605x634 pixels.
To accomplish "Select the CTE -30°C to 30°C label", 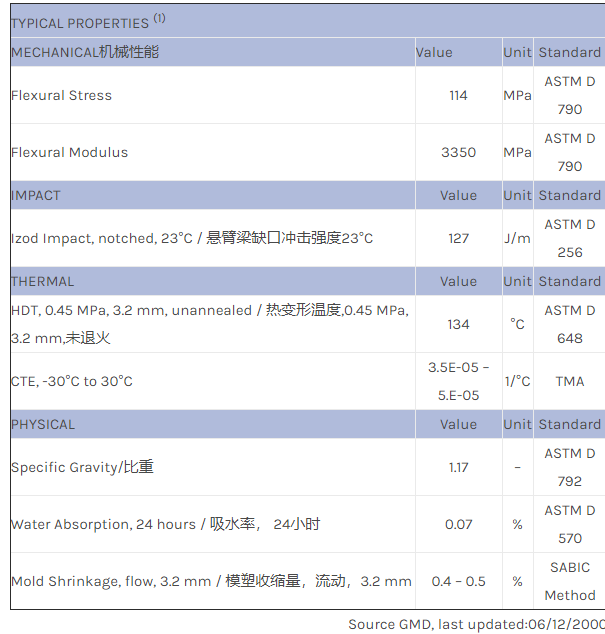I will coord(72,382).
